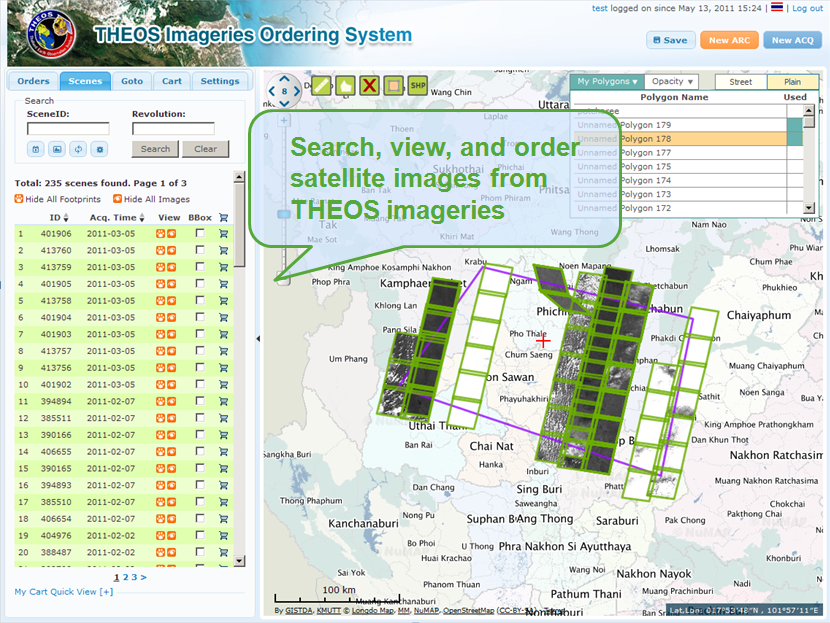Screen dimensions: 830x623
Task: Go to results page 2
Action: click(125, 577)
